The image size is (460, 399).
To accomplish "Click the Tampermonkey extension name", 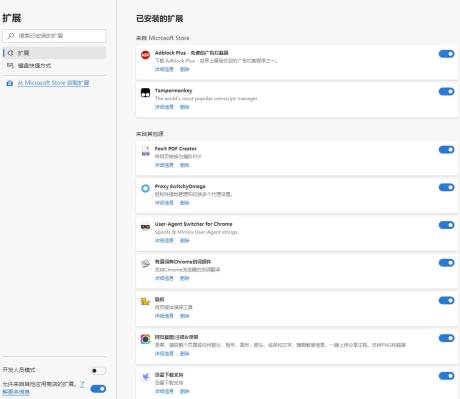I will pos(173,91).
